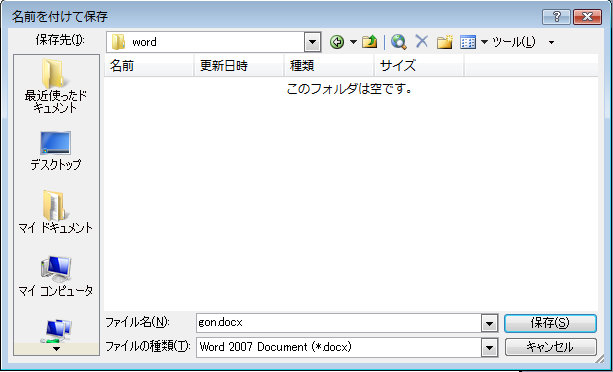The height and width of the screenshot is (372, 613).
Task: Sort by the 名前 column header
Action: 149,66
